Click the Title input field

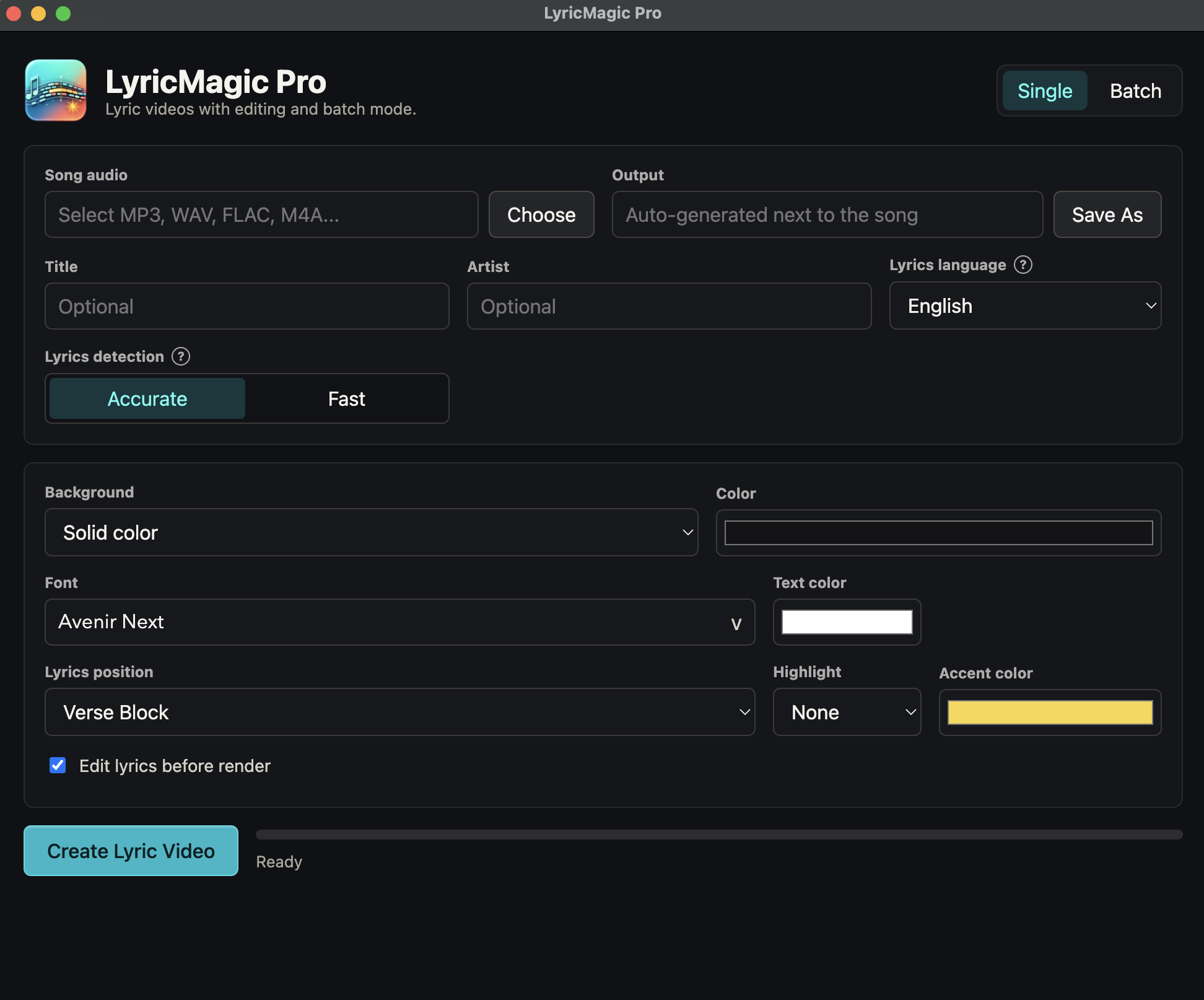pos(246,306)
